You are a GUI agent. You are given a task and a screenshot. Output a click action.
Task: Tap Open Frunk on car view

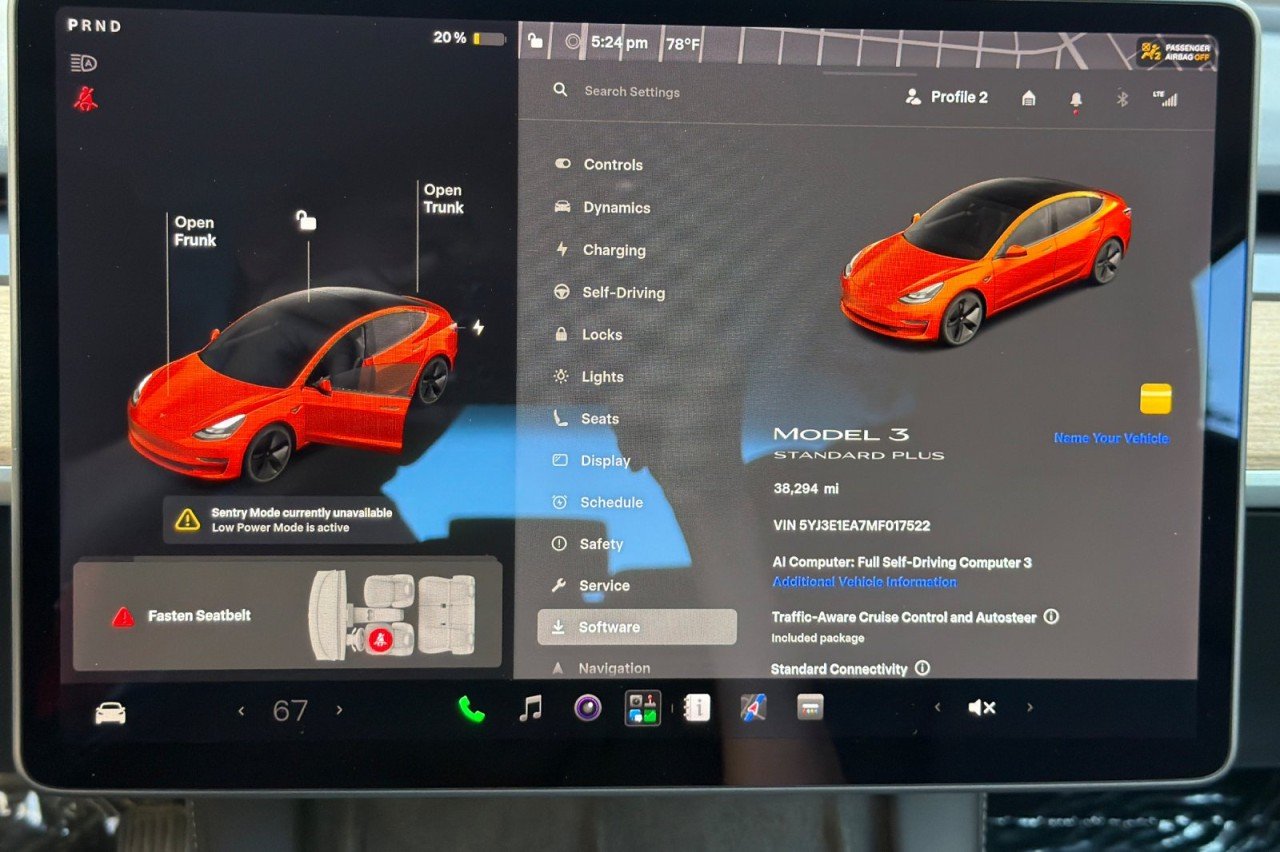(x=195, y=231)
